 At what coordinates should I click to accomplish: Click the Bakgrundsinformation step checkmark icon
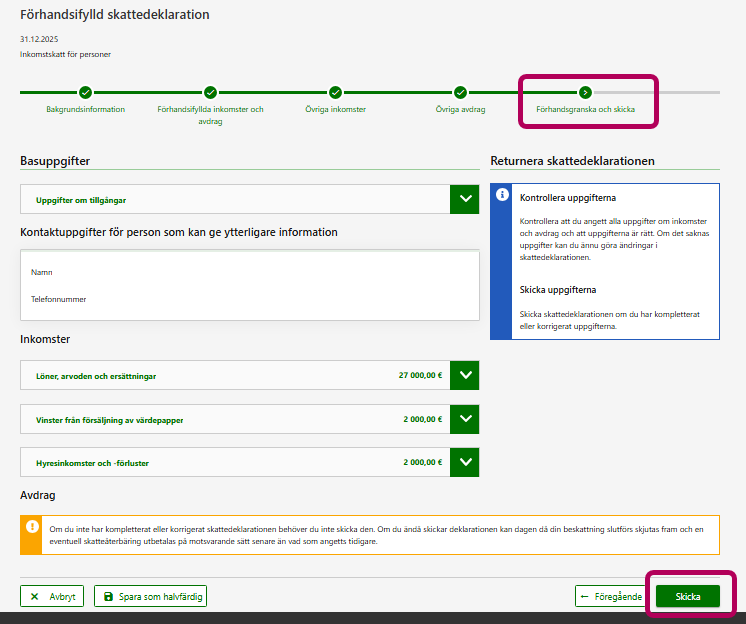tap(86, 93)
